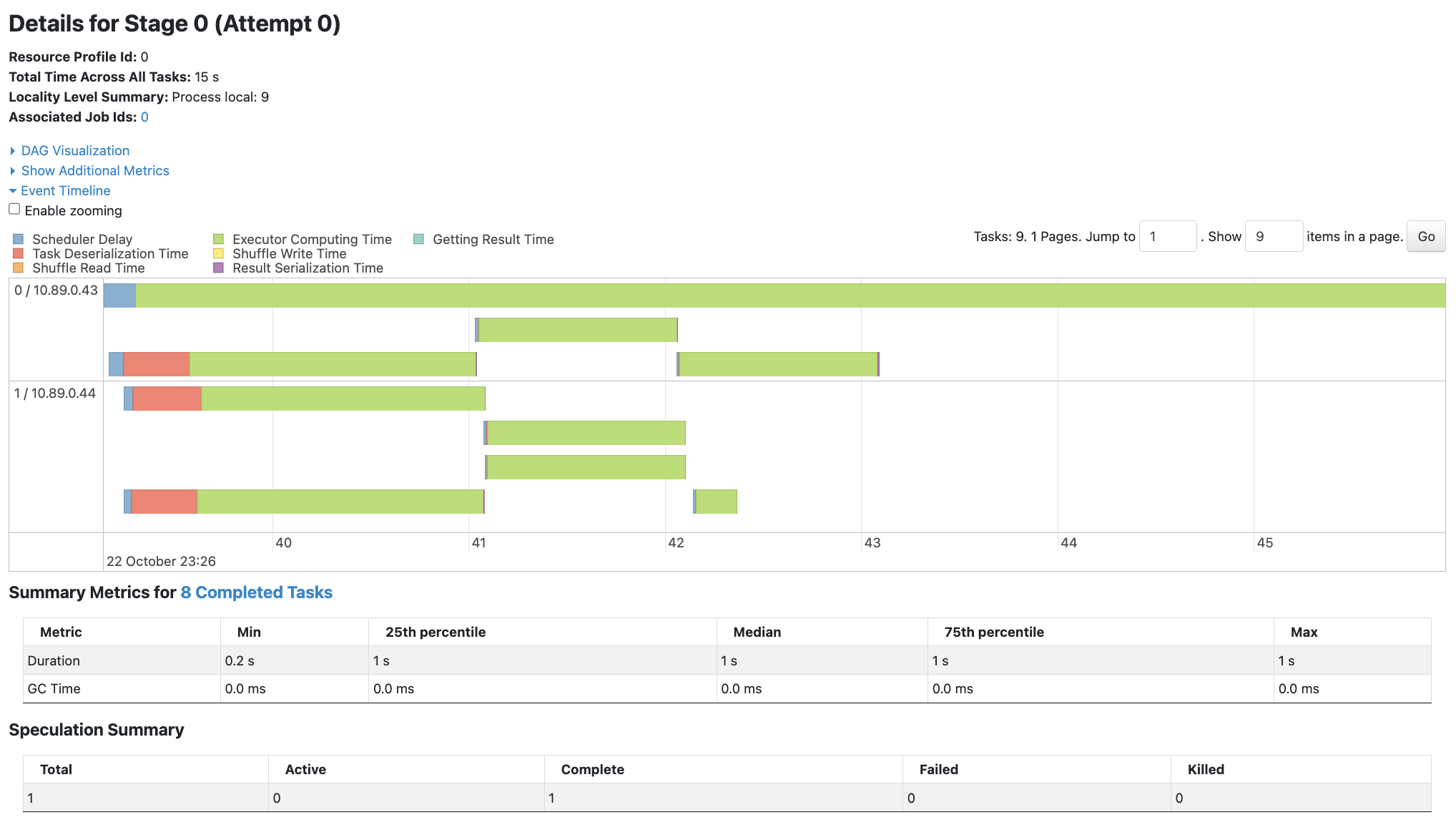
Task: Click the Go pagination button
Action: (x=1426, y=236)
